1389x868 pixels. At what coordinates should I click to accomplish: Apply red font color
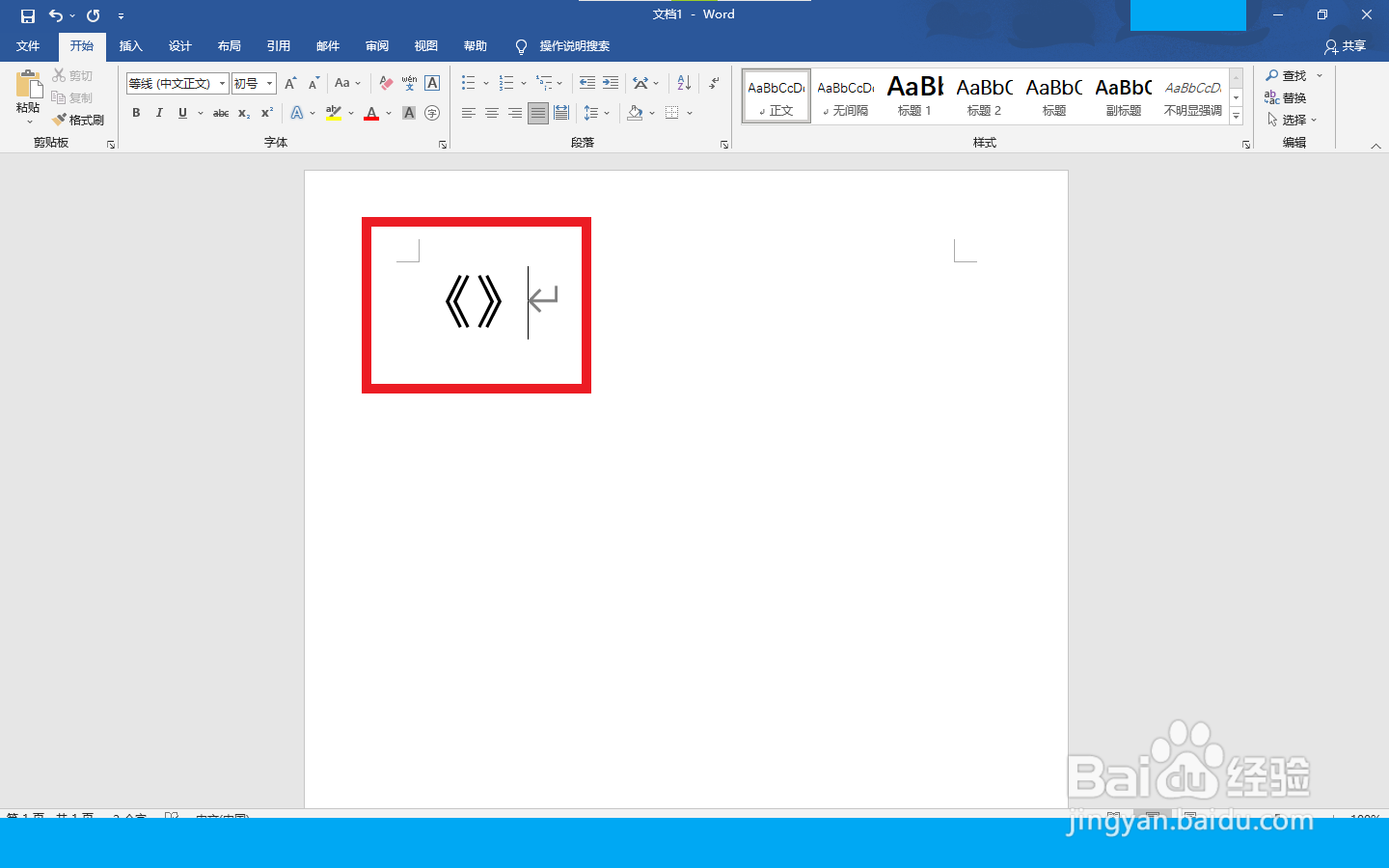[x=371, y=113]
